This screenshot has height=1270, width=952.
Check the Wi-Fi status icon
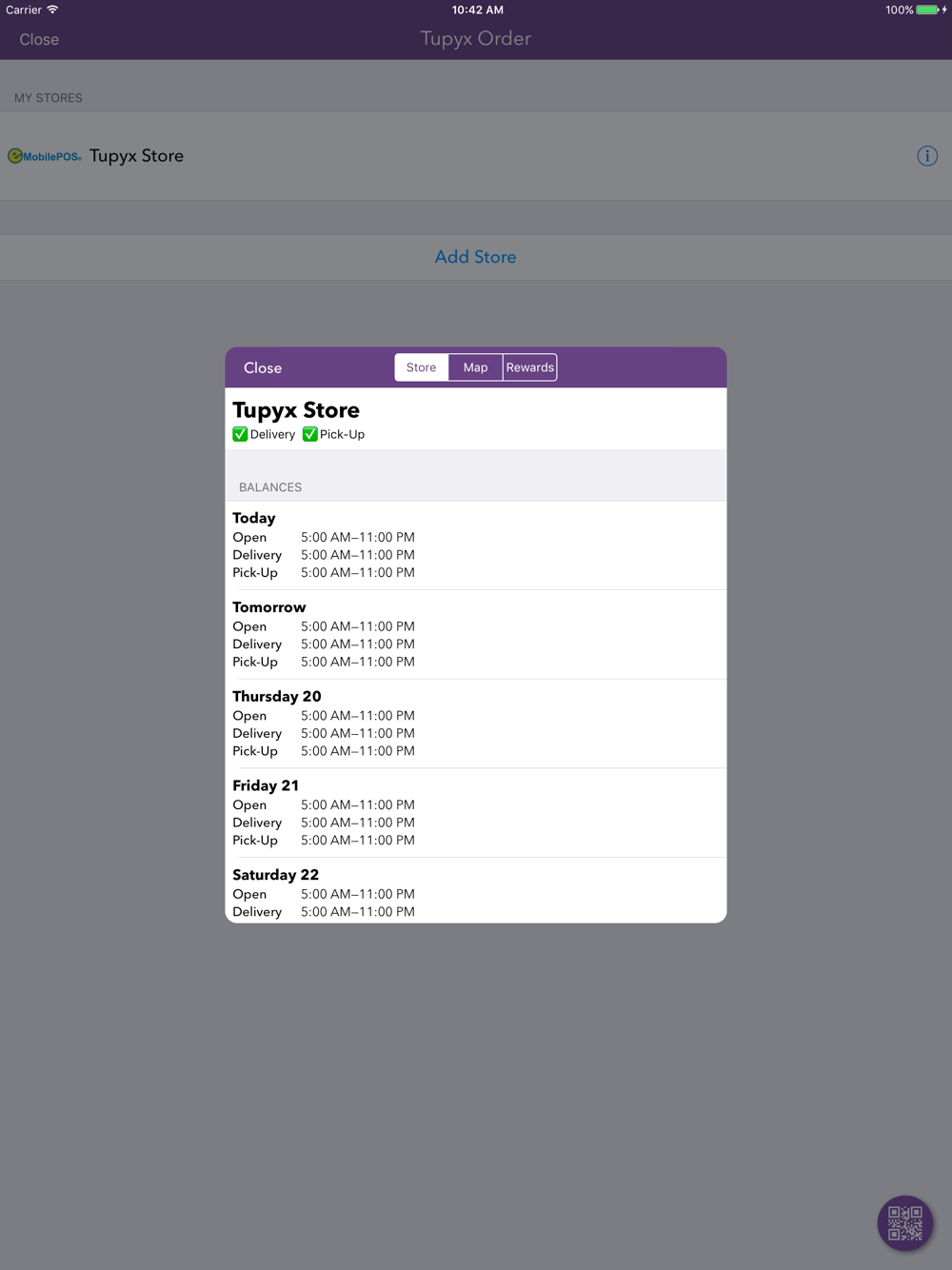coord(52,10)
